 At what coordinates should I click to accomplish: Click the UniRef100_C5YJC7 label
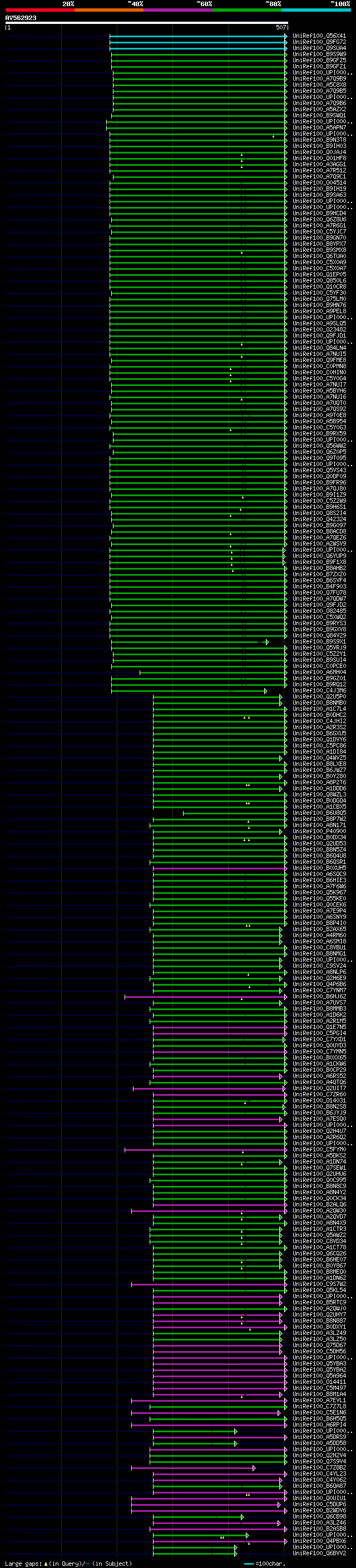click(319, 232)
